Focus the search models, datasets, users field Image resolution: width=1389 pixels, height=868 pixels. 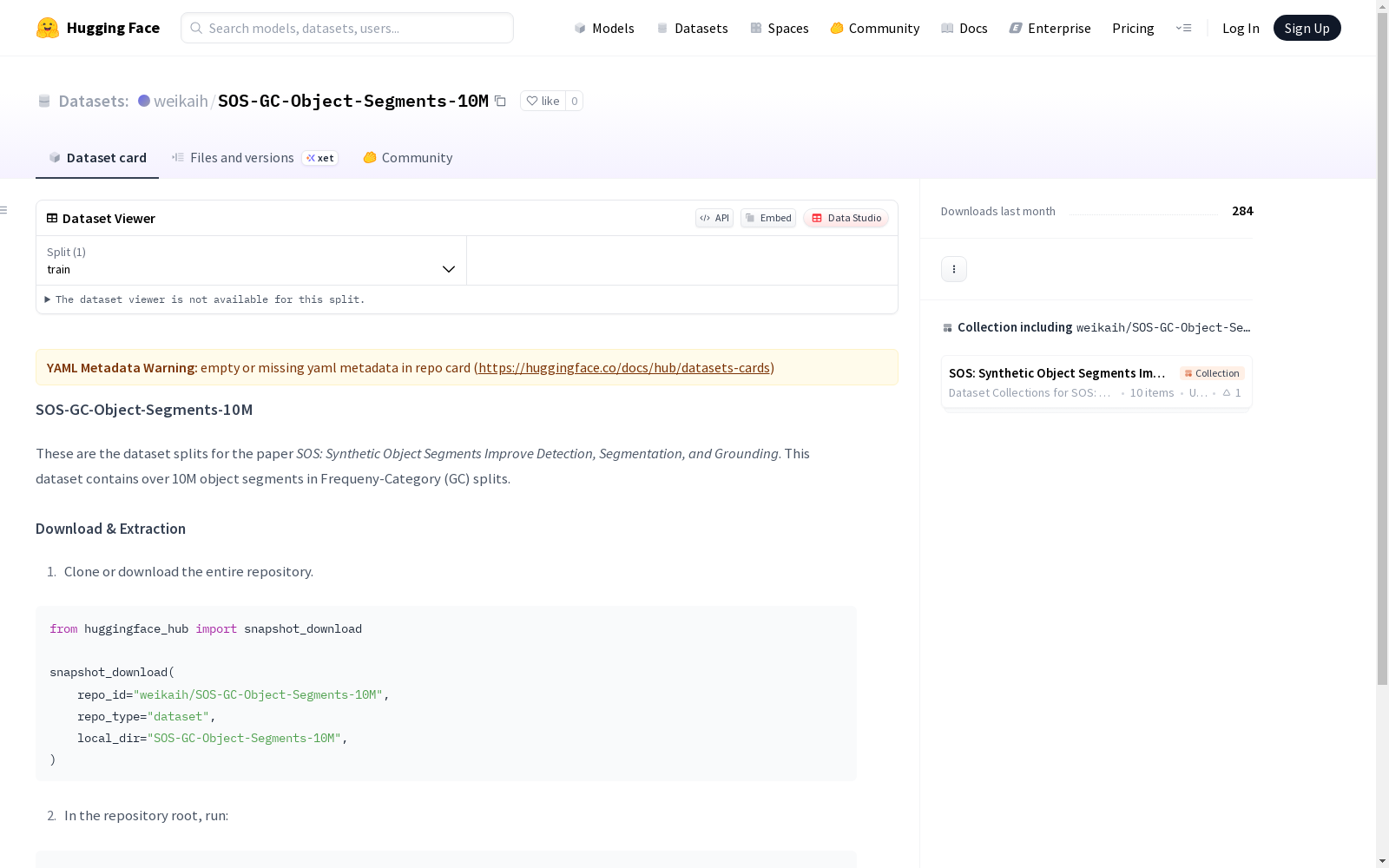347,28
